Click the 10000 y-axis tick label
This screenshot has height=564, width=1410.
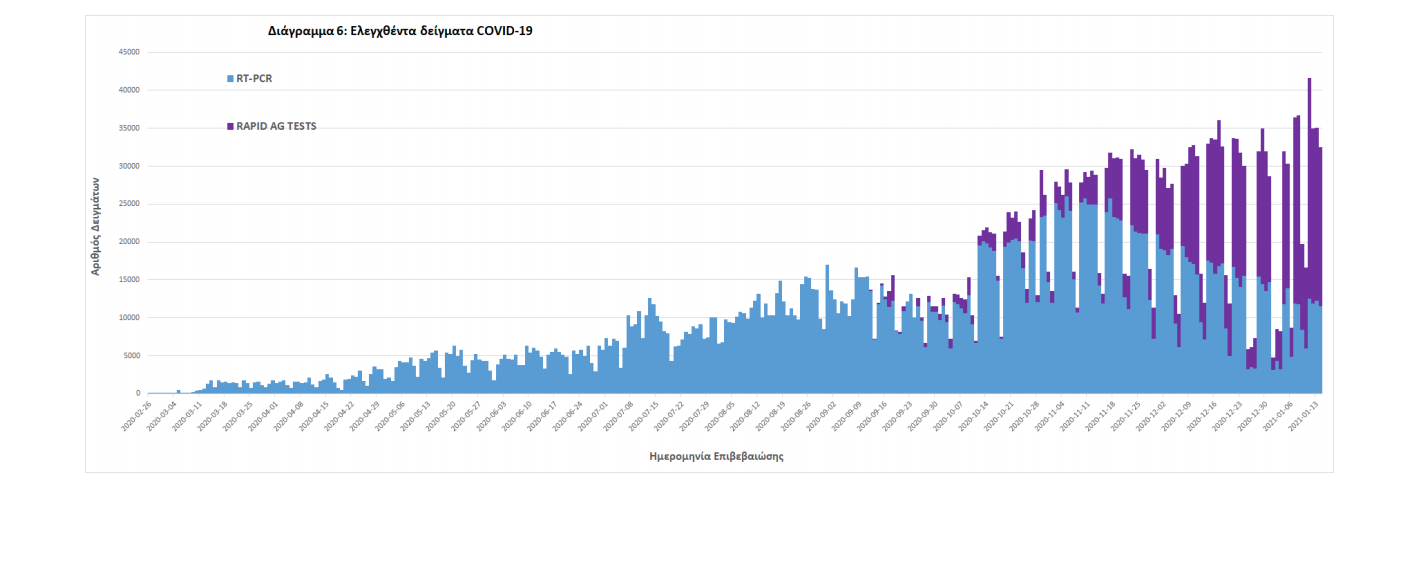coord(128,318)
